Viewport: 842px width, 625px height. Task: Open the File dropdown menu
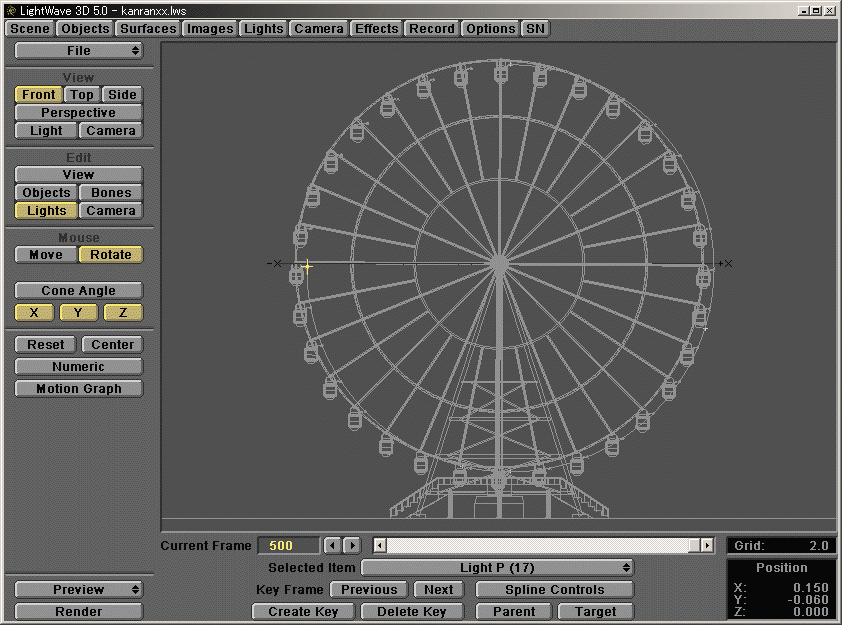[x=78, y=51]
